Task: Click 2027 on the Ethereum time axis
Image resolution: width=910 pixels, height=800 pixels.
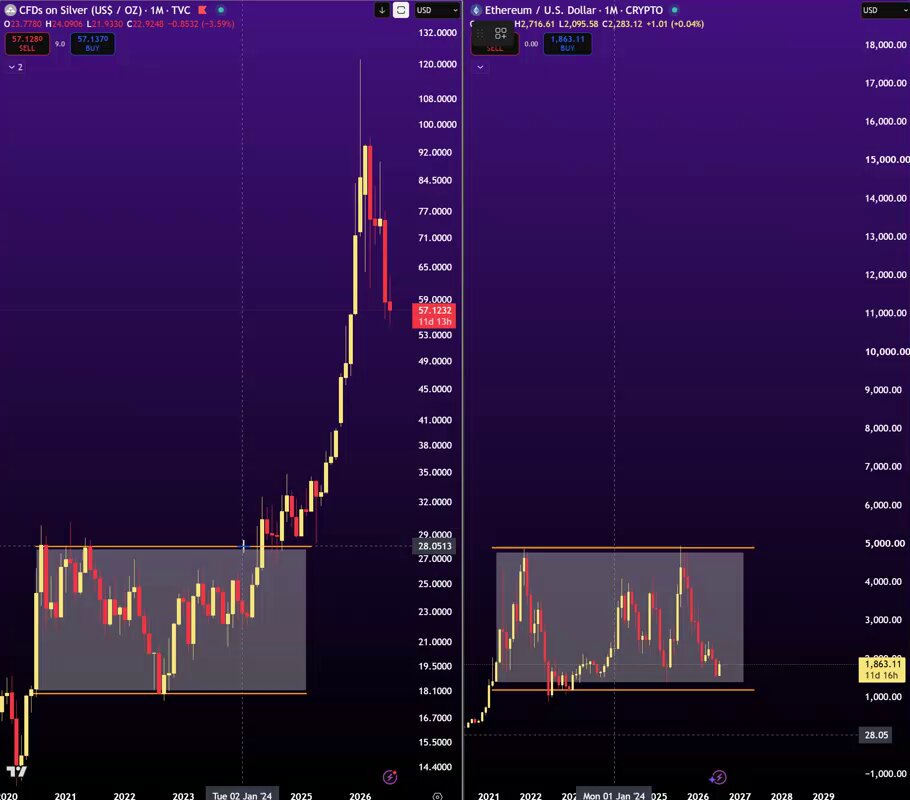Action: 740,795
